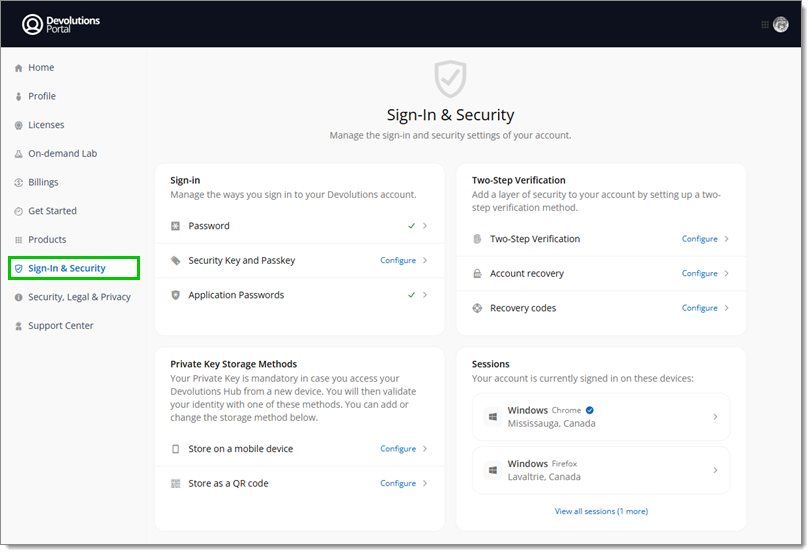Image resolution: width=812 pixels, height=555 pixels.
Task: Configure Account recovery
Action: (700, 273)
